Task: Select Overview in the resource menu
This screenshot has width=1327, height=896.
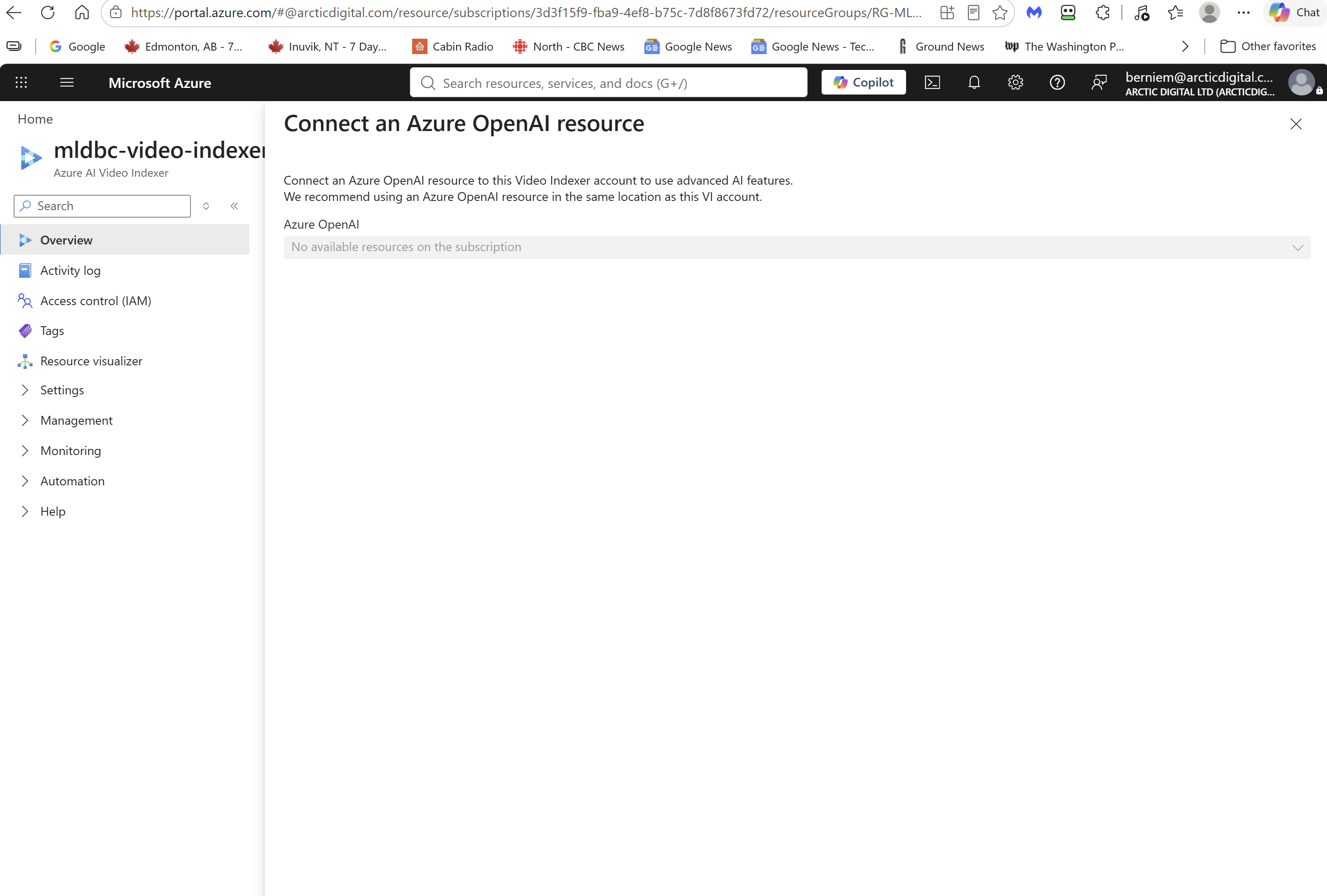Action: [124, 240]
